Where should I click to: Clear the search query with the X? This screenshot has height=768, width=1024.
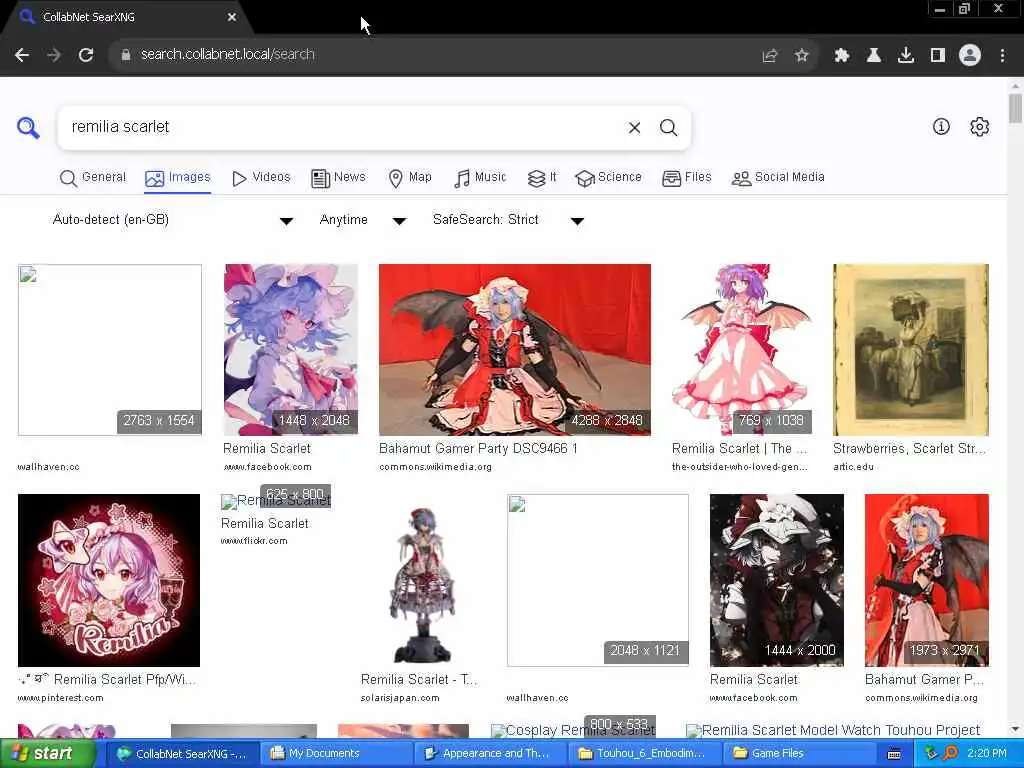634,128
